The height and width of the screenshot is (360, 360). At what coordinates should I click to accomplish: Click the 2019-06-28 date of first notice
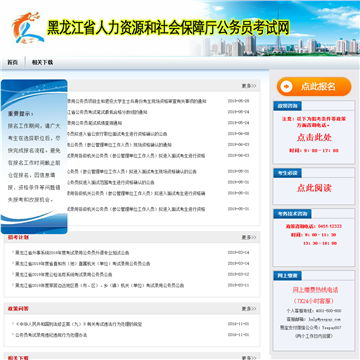[238, 101]
